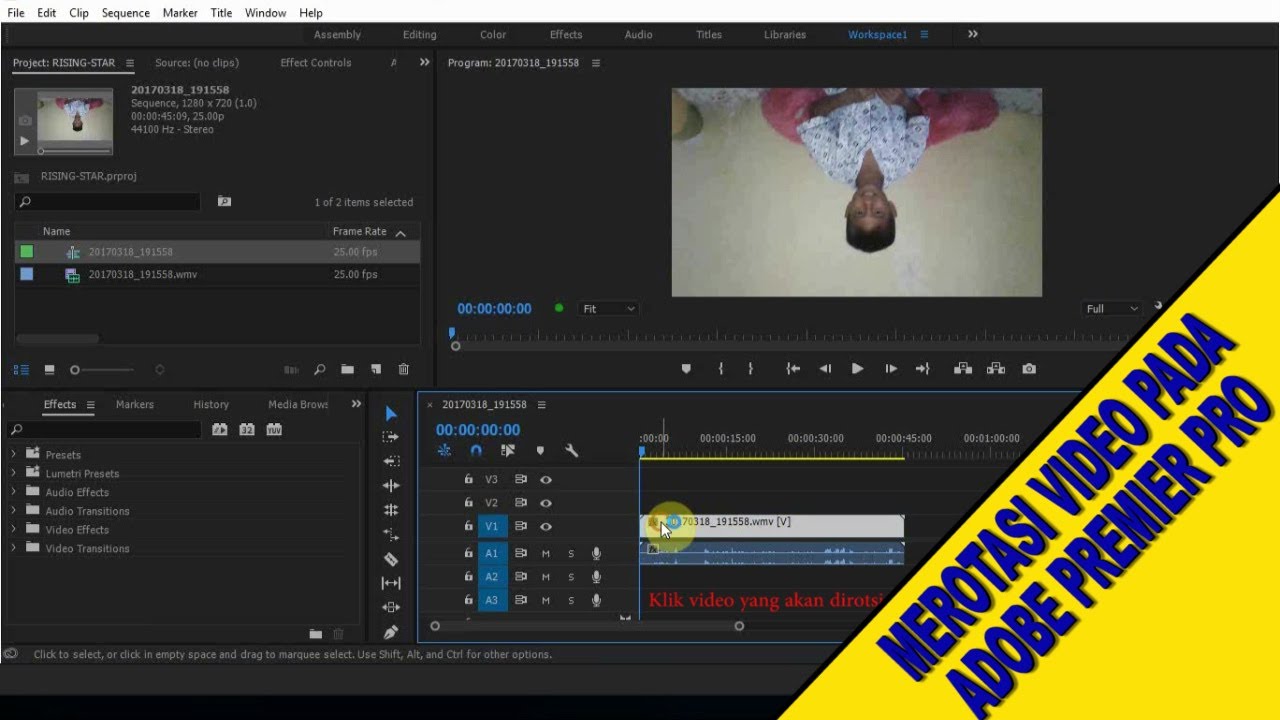Expand the Audio Effects folder
The width and height of the screenshot is (1280, 720).
[x=14, y=492]
